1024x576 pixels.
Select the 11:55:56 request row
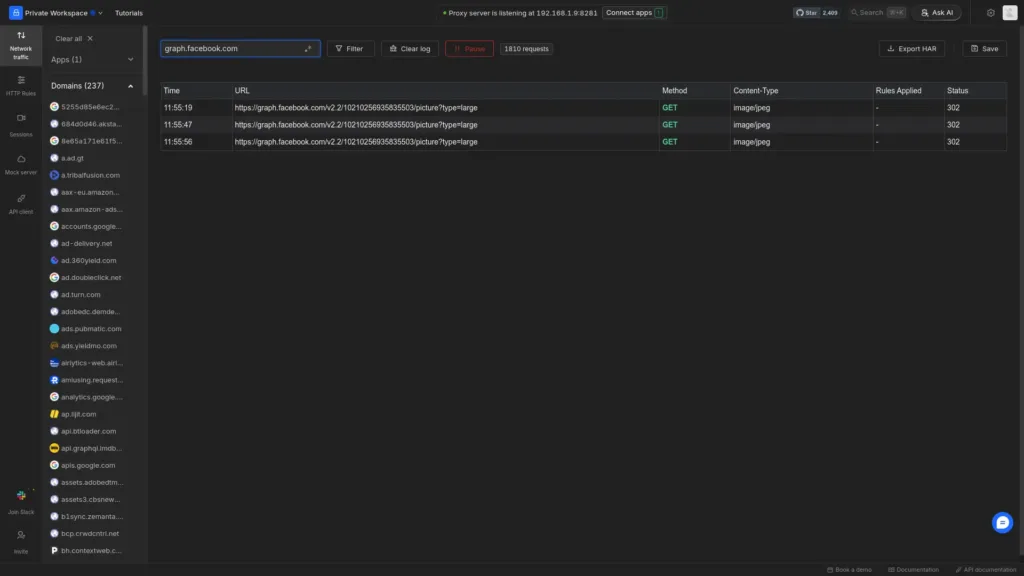583,142
